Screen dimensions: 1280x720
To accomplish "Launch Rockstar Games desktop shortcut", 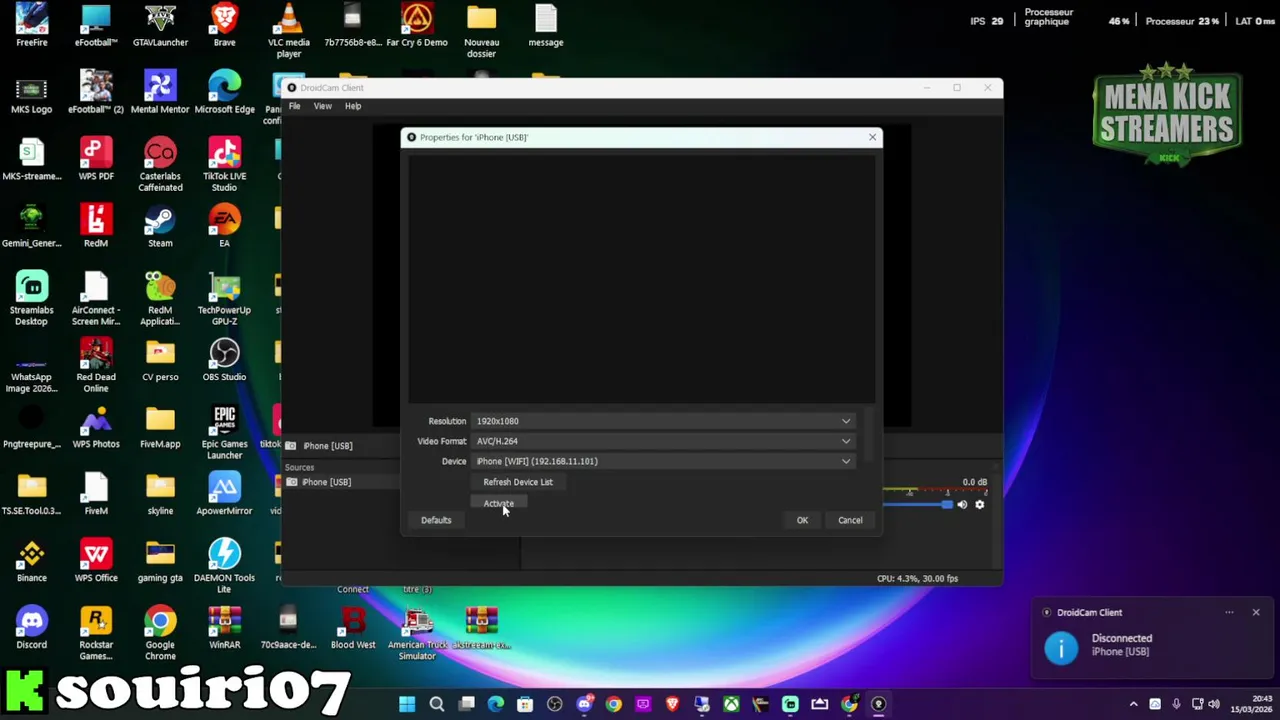I will click(x=96, y=633).
